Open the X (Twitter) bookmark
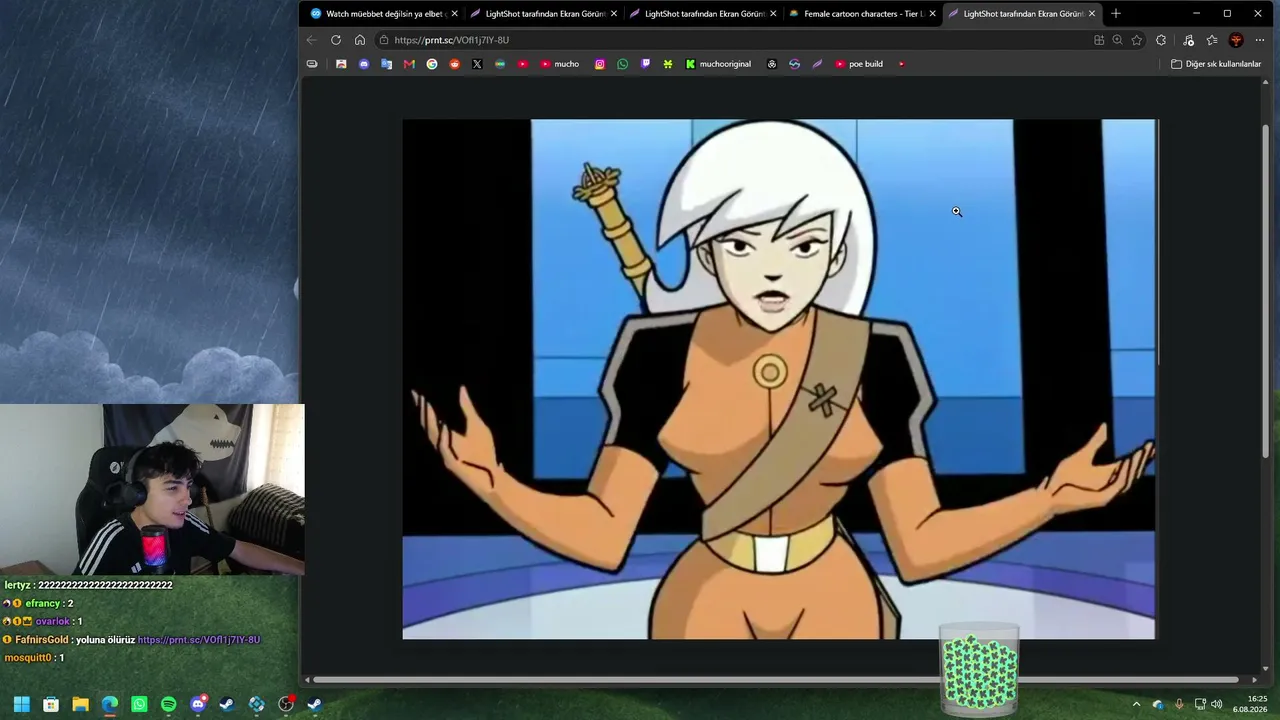 tap(477, 64)
